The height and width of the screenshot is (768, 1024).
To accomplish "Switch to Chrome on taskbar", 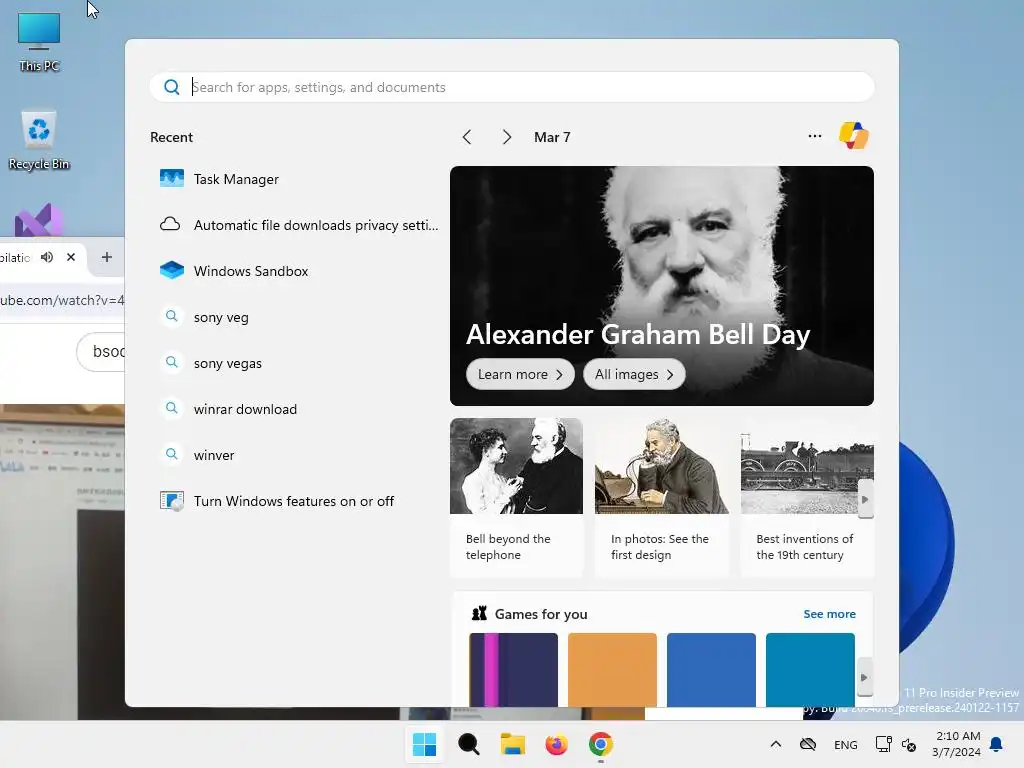I will (601, 744).
